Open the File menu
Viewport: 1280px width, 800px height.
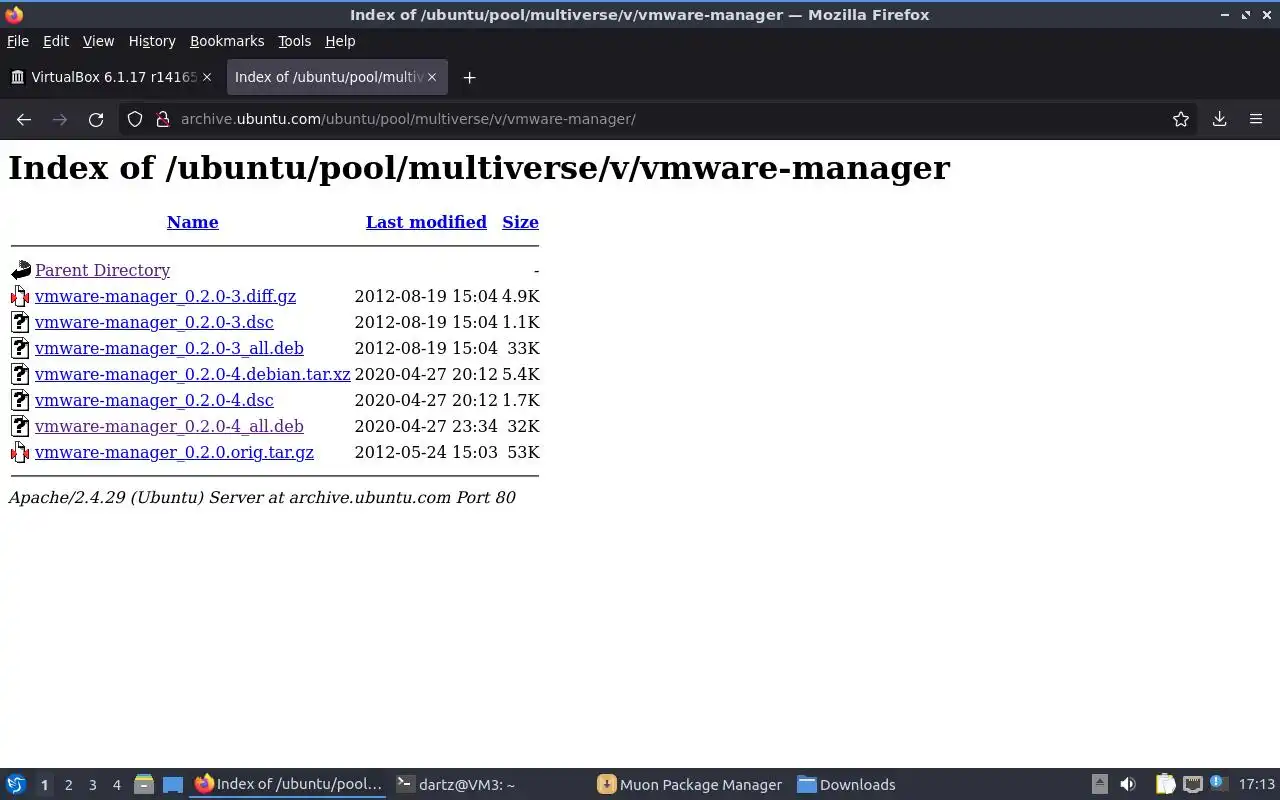18,41
